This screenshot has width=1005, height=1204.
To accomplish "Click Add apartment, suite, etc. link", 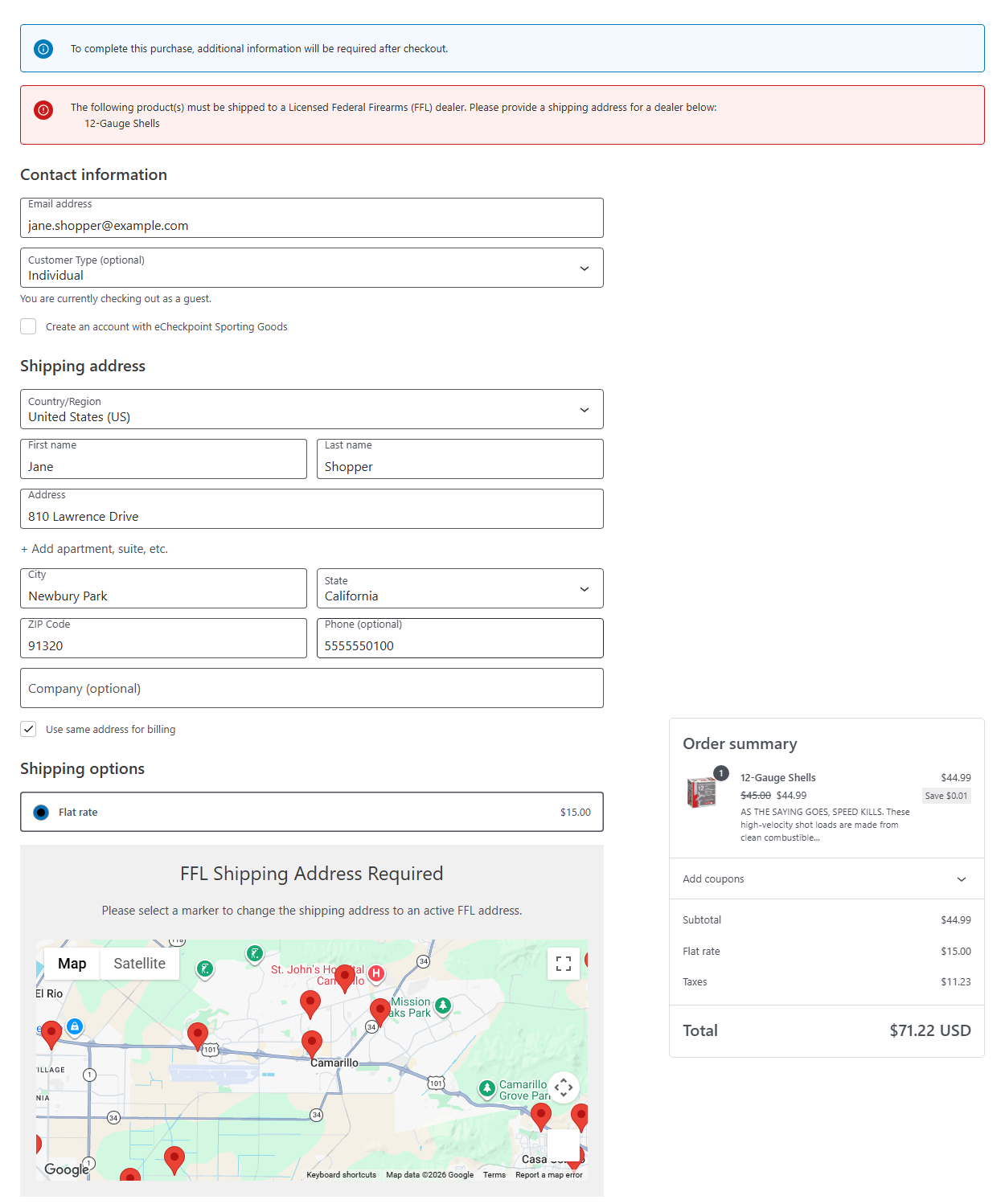I will tap(94, 549).
